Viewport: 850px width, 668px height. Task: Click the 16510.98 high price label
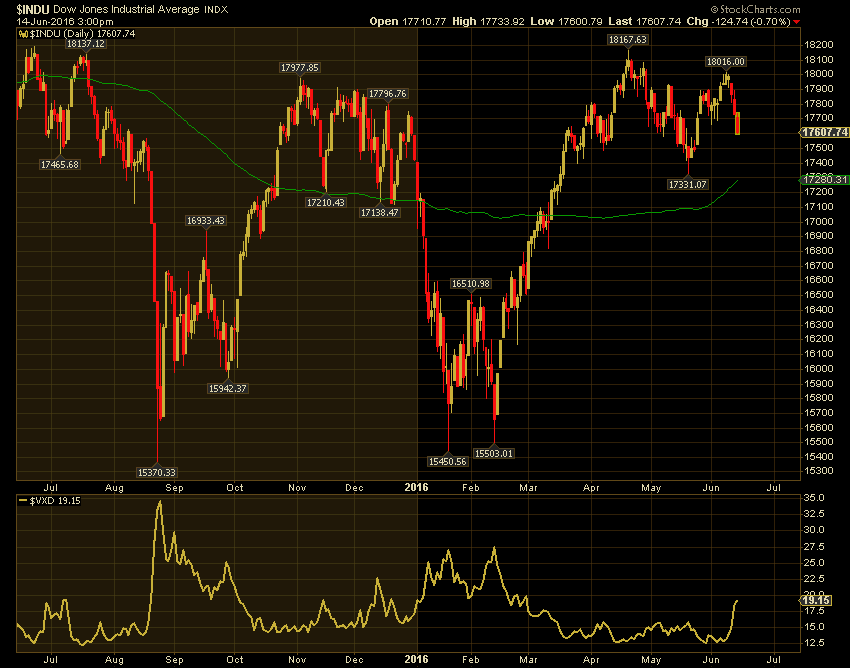tap(471, 284)
